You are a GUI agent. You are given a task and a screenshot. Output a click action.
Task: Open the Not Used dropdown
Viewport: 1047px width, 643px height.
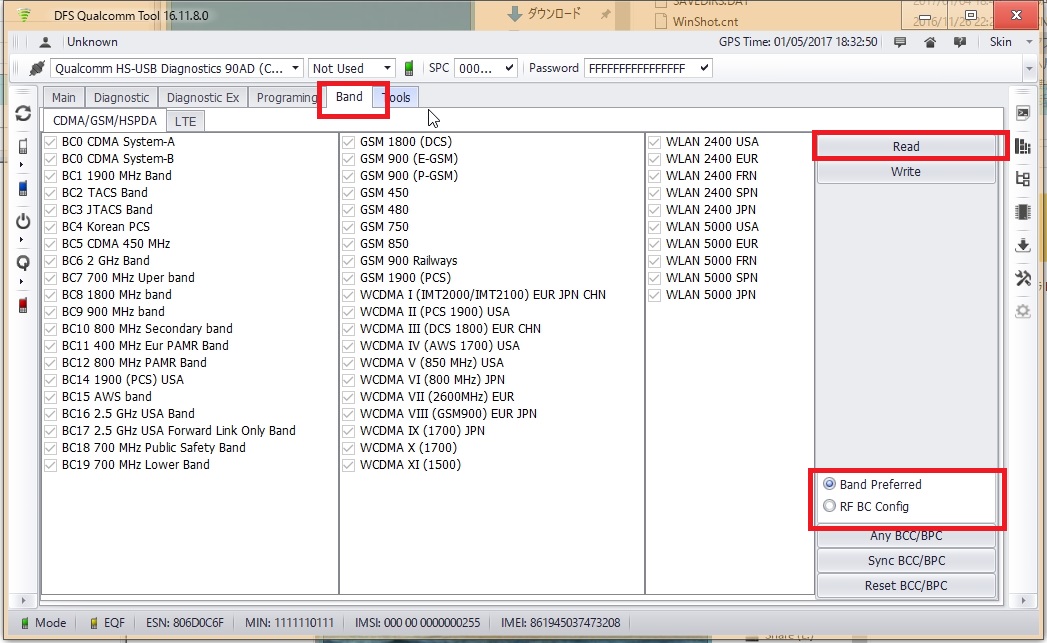coord(386,69)
